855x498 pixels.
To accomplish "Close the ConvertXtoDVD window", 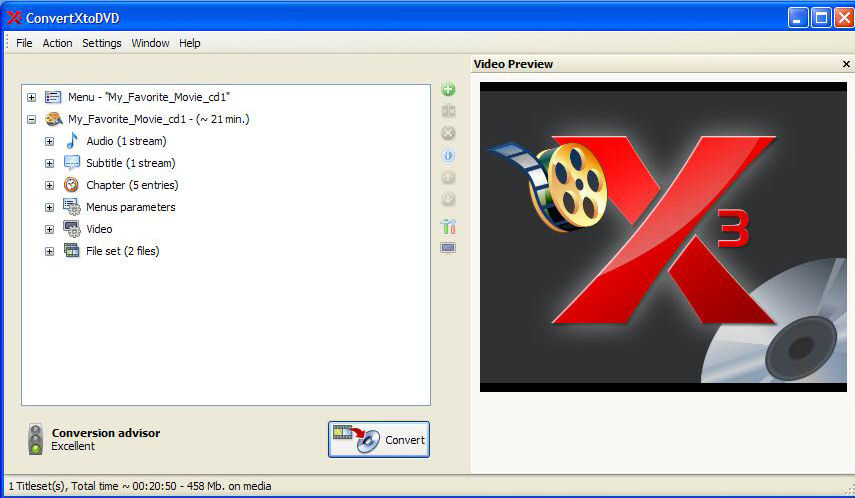I will pos(844,17).
